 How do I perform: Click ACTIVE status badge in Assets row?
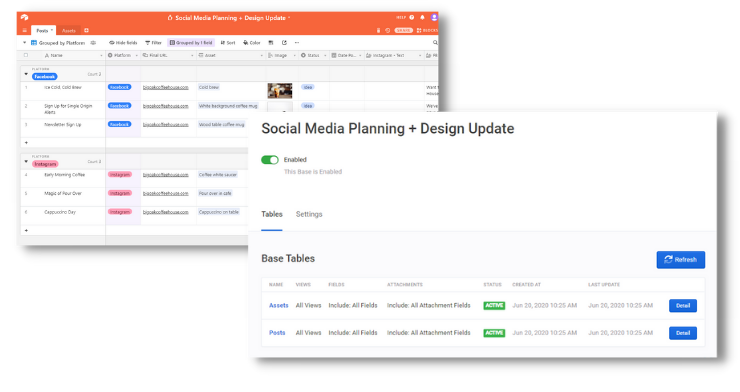(494, 306)
